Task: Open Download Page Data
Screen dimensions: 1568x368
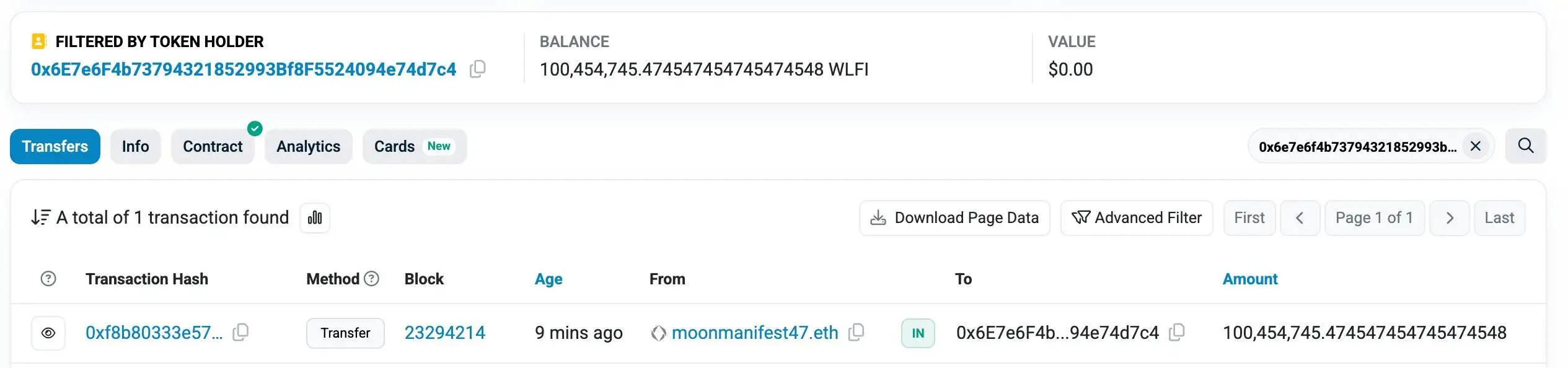Action: [954, 217]
